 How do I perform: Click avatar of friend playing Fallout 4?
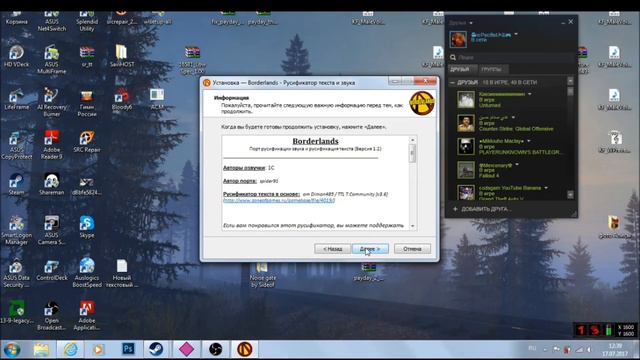[466, 170]
